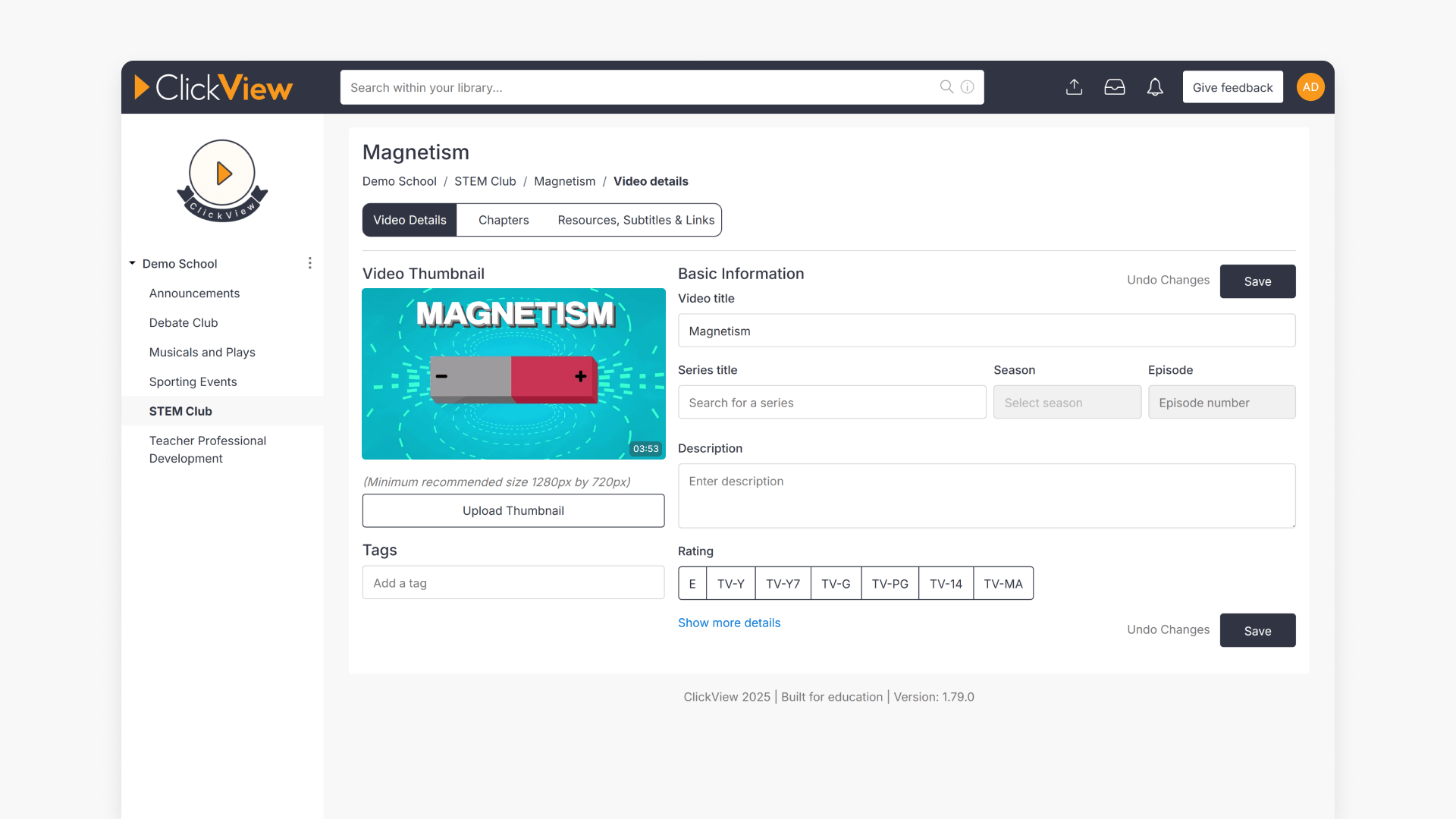
Task: Open the upload icon in the top bar
Action: tap(1074, 86)
